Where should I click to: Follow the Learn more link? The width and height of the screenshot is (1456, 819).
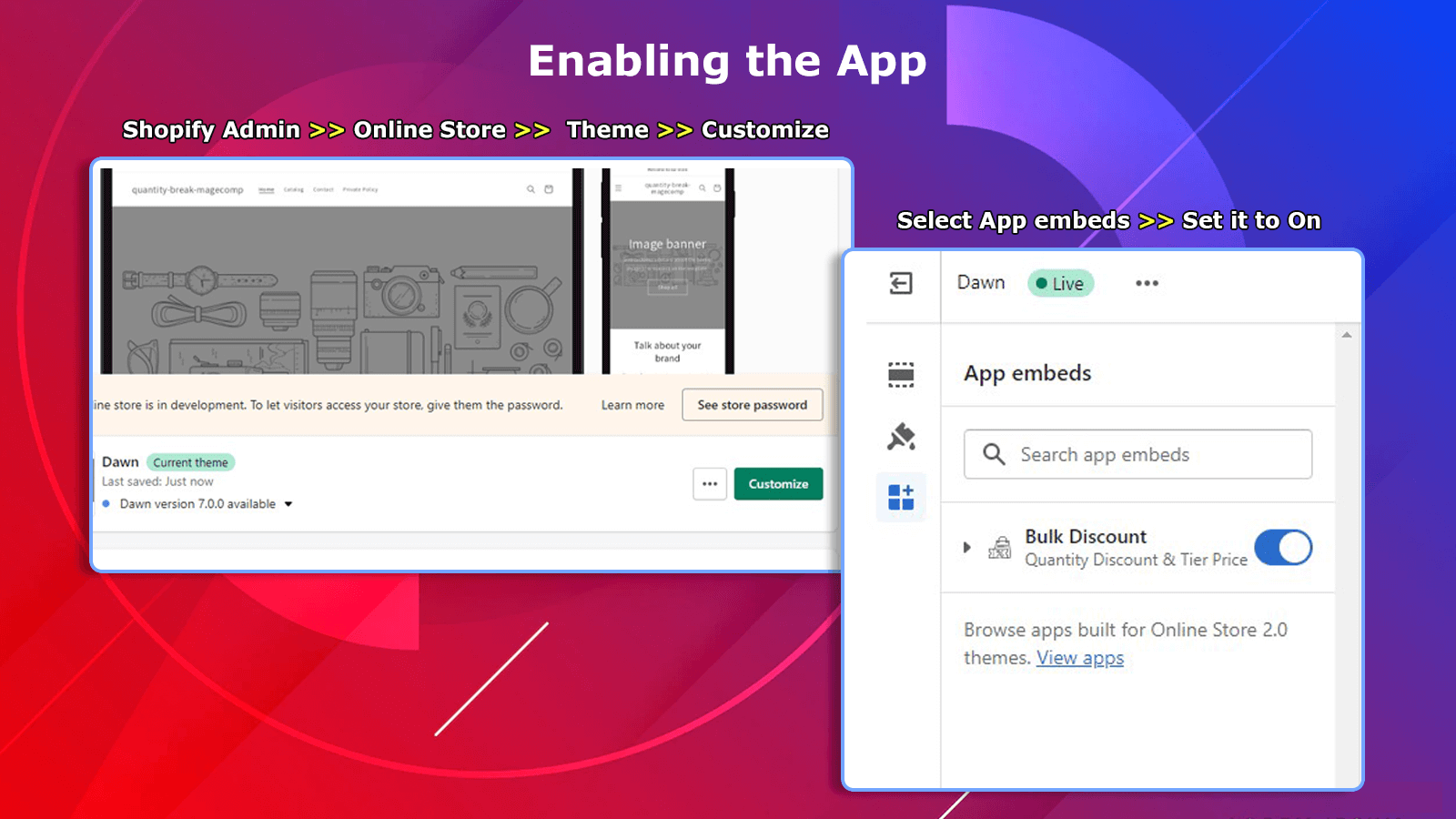[x=632, y=405]
